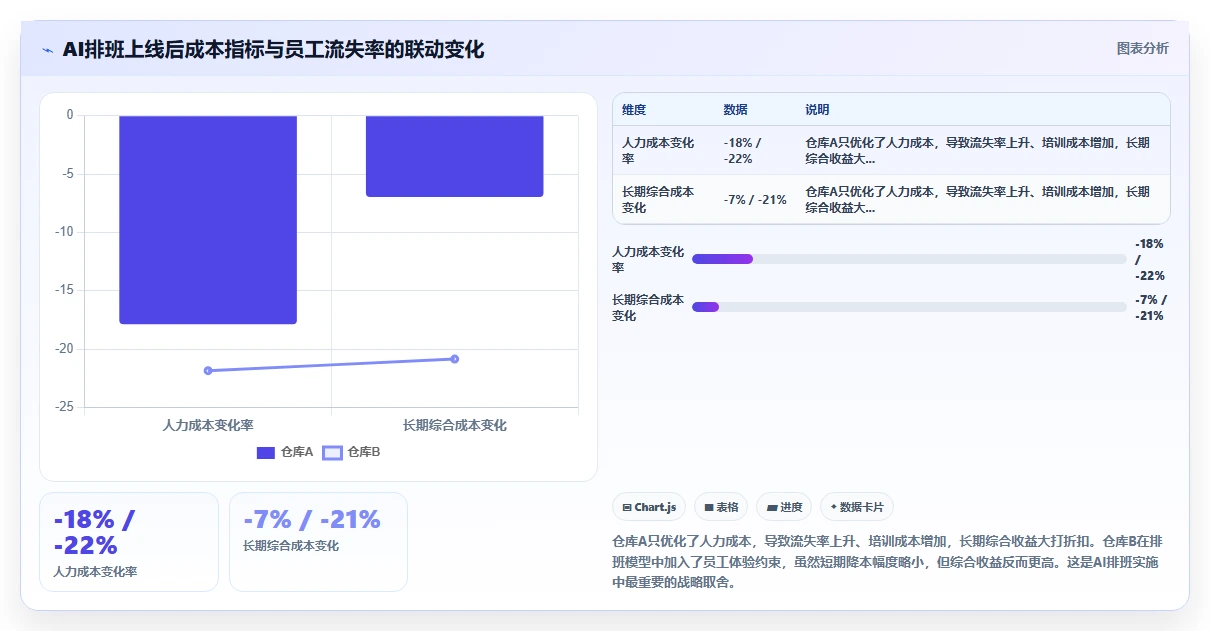Click the 长期综合成本变化 x-axis label
This screenshot has height=631, width=1210.
tap(455, 425)
